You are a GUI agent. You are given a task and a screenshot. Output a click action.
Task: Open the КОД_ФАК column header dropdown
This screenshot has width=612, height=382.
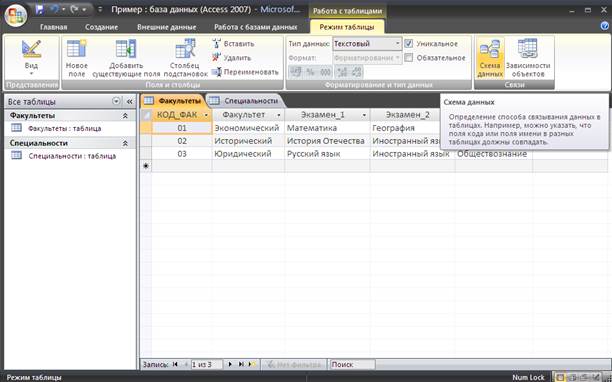(x=206, y=115)
